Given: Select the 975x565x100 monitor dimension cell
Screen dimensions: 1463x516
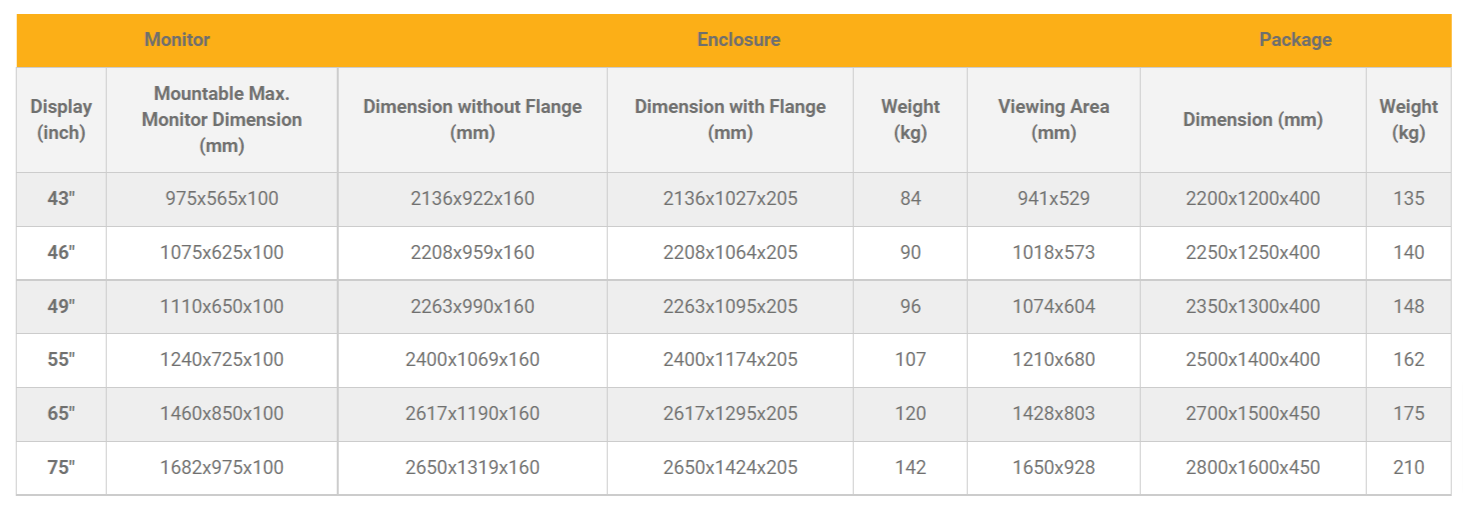Looking at the screenshot, I should tap(222, 198).
